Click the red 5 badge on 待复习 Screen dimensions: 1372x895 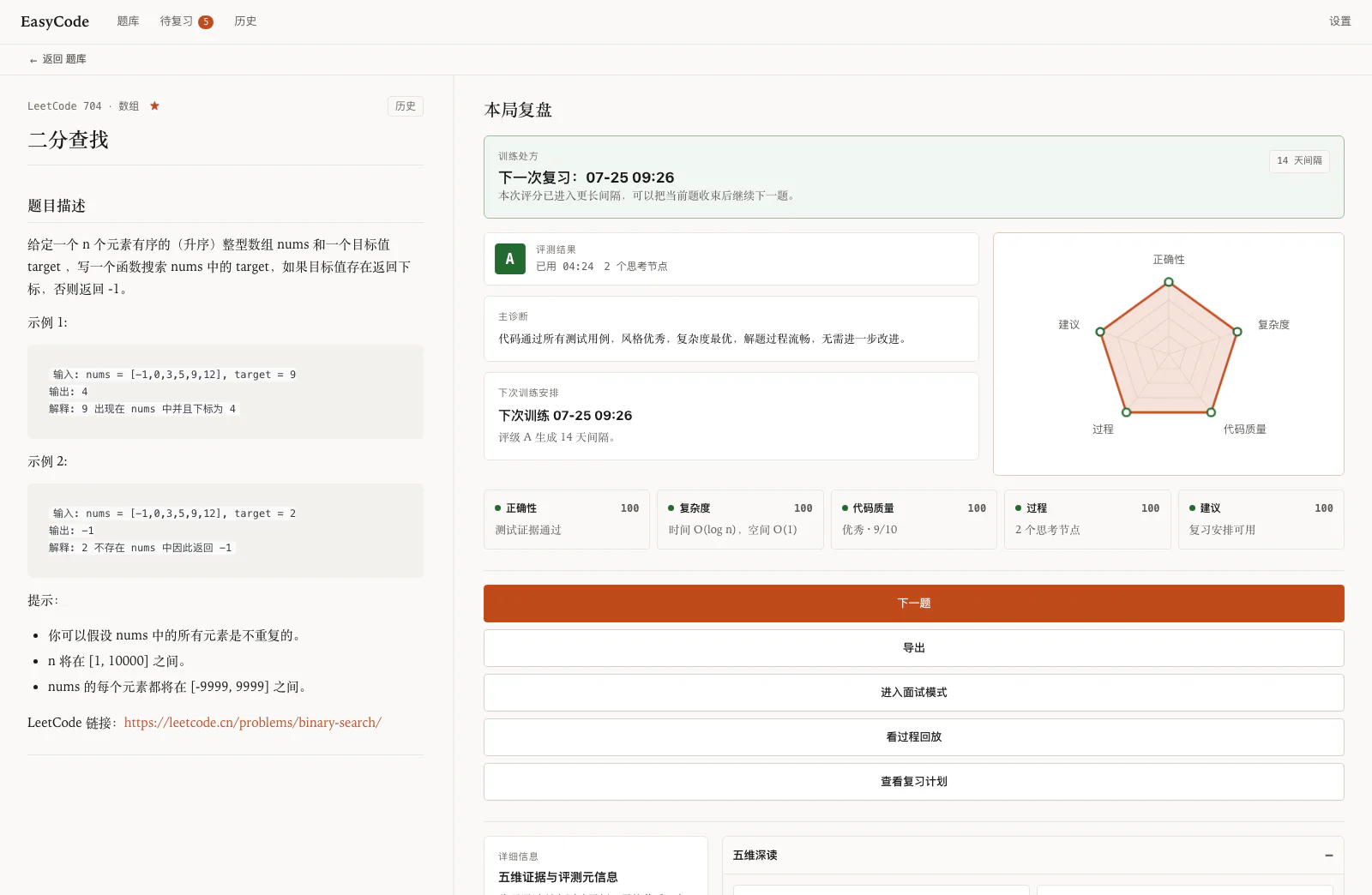(x=206, y=22)
